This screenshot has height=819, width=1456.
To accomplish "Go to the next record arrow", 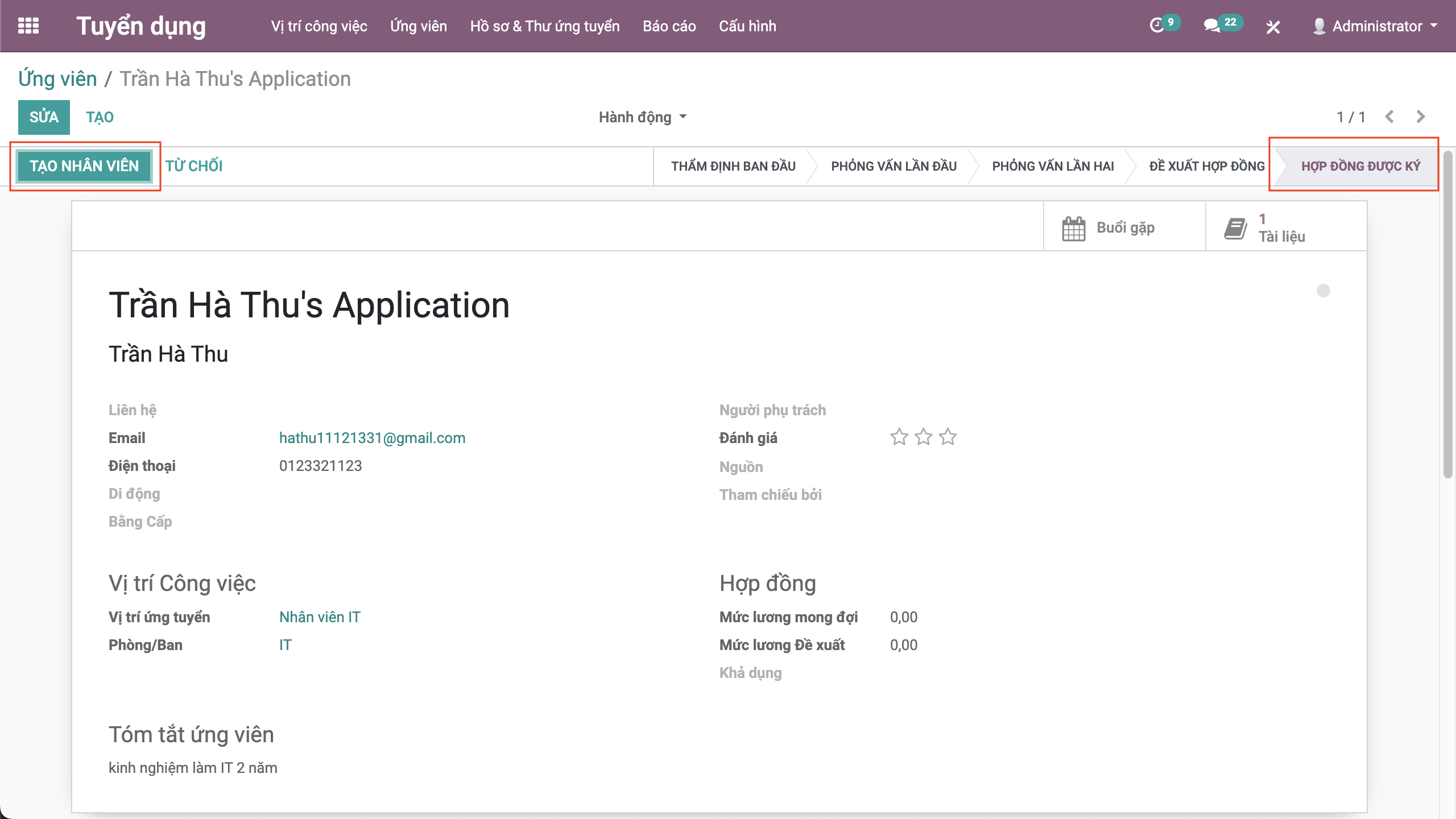I will coord(1421,117).
